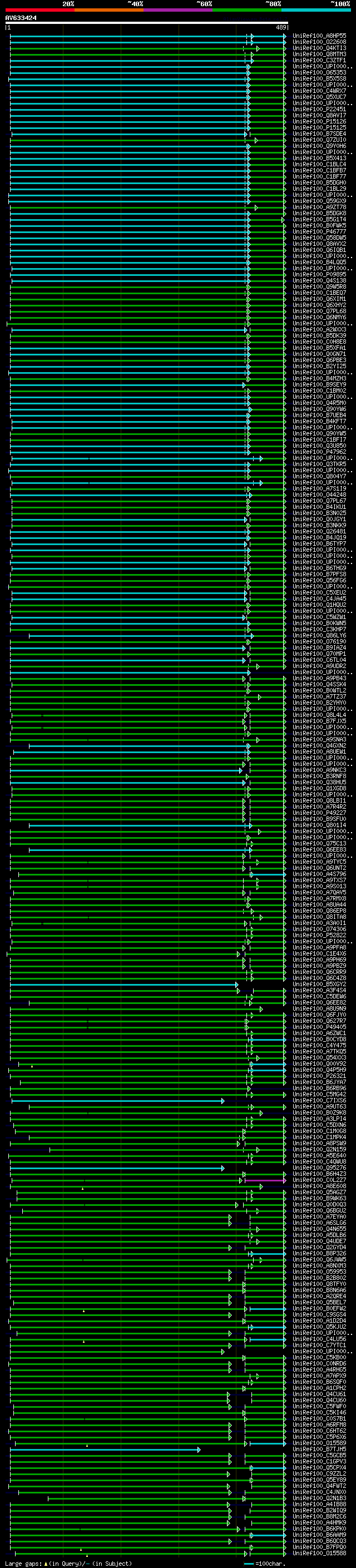
Task: Open hit UniRef100_B5XGY2
Action: pyautogui.click(x=319, y=985)
